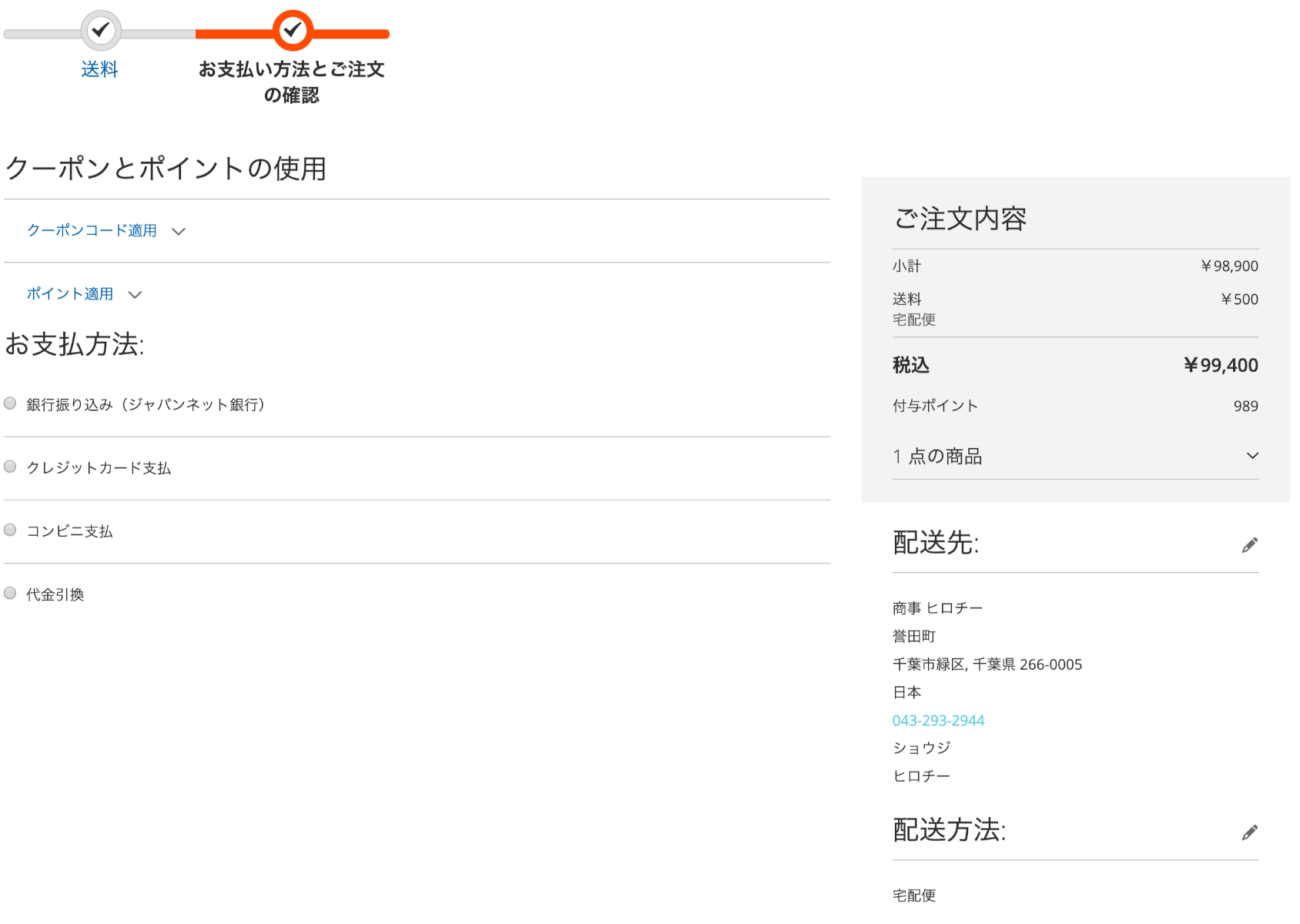Click the ご注文内容 summary heading
Screen dimensions: 1300x924
click(960, 219)
